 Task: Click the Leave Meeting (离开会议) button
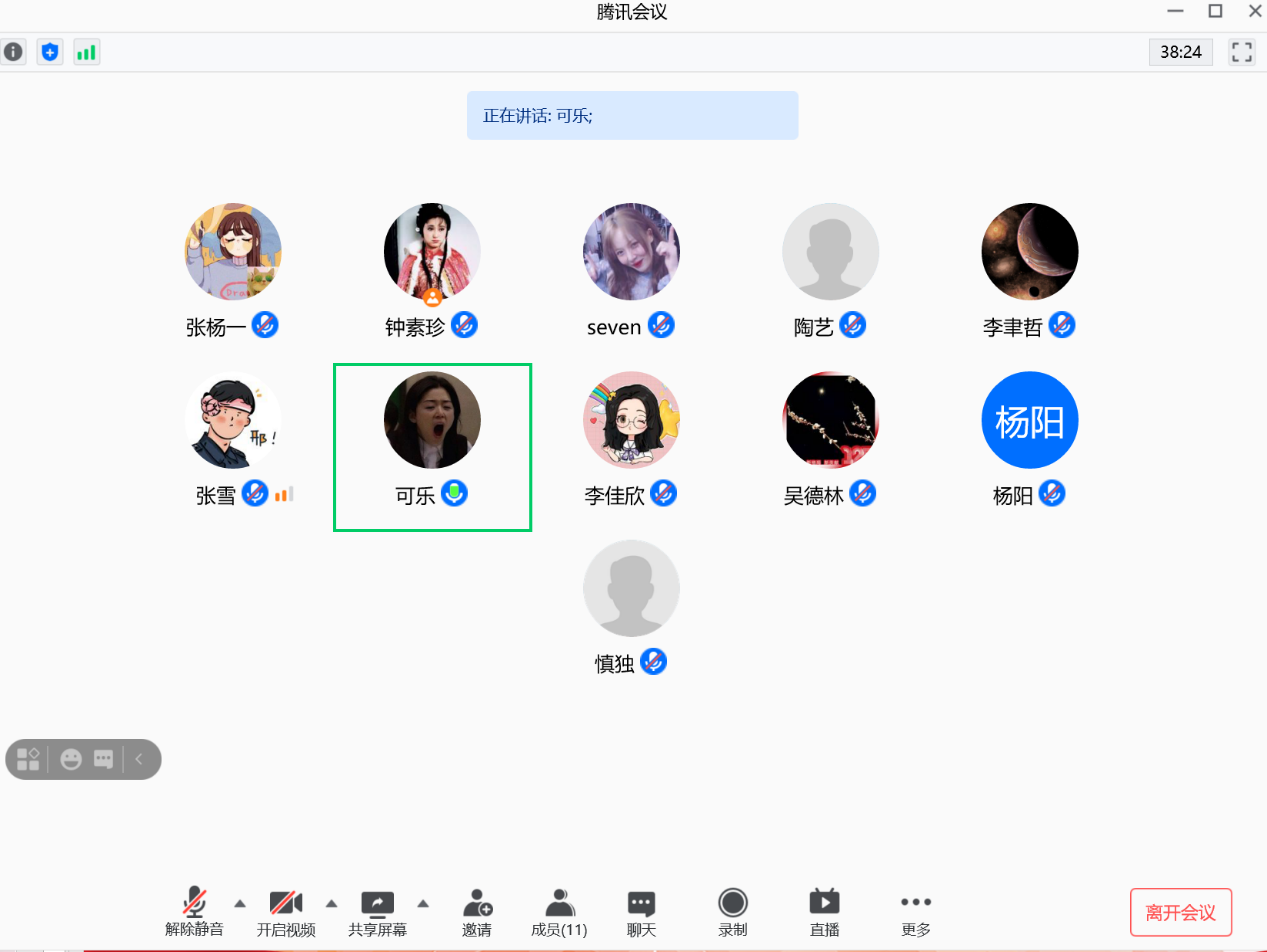(x=1180, y=912)
